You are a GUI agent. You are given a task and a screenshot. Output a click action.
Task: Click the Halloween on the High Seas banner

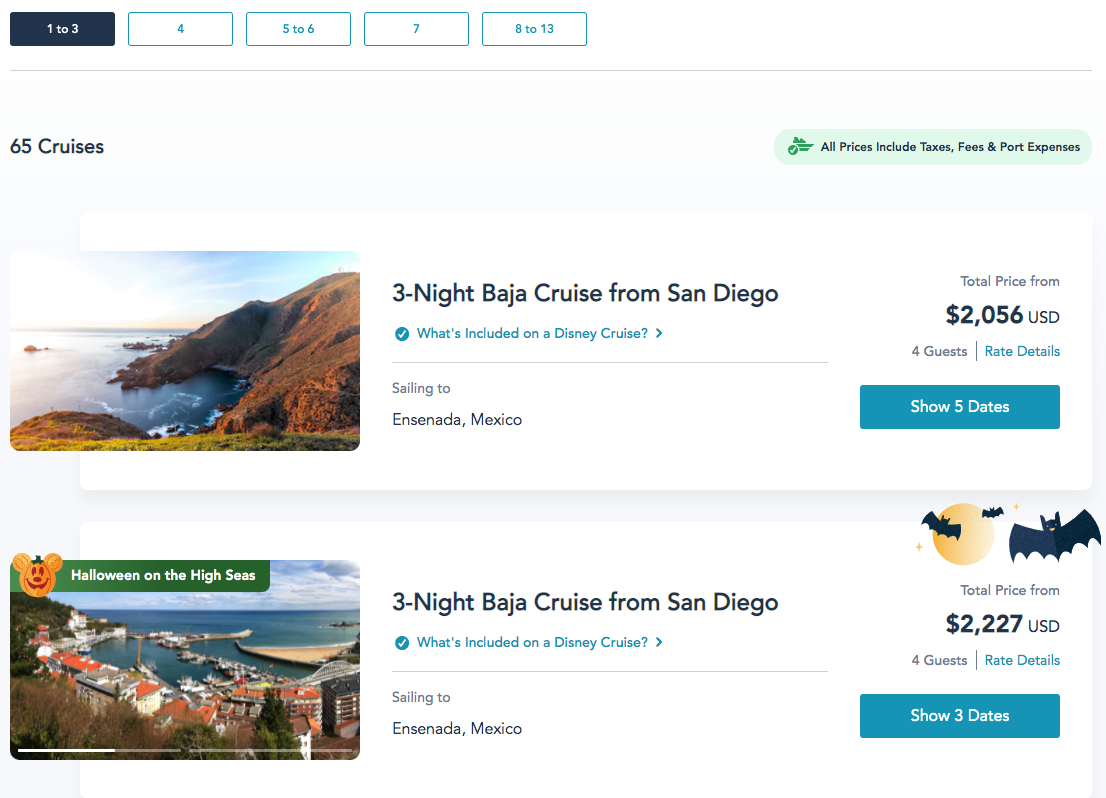[x=163, y=576]
